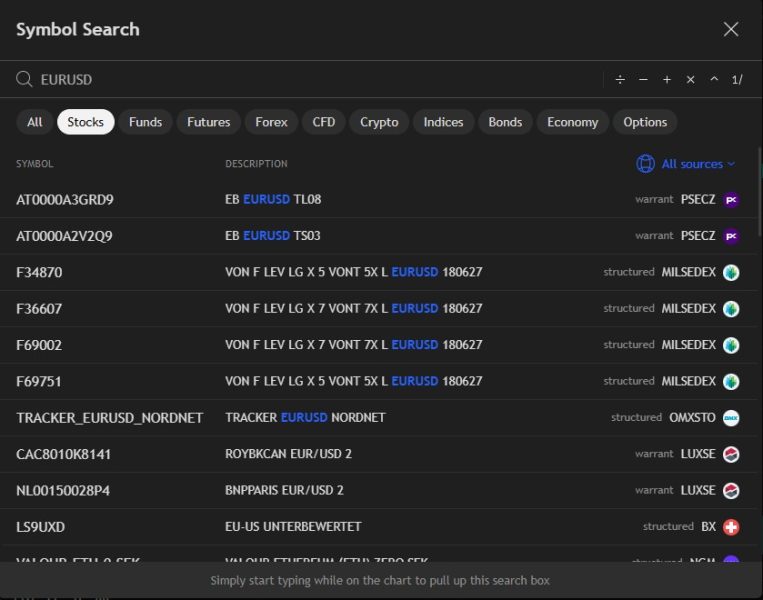Click PSECZ exchange logo on TL08 row
The width and height of the screenshot is (763, 600).
(731, 200)
